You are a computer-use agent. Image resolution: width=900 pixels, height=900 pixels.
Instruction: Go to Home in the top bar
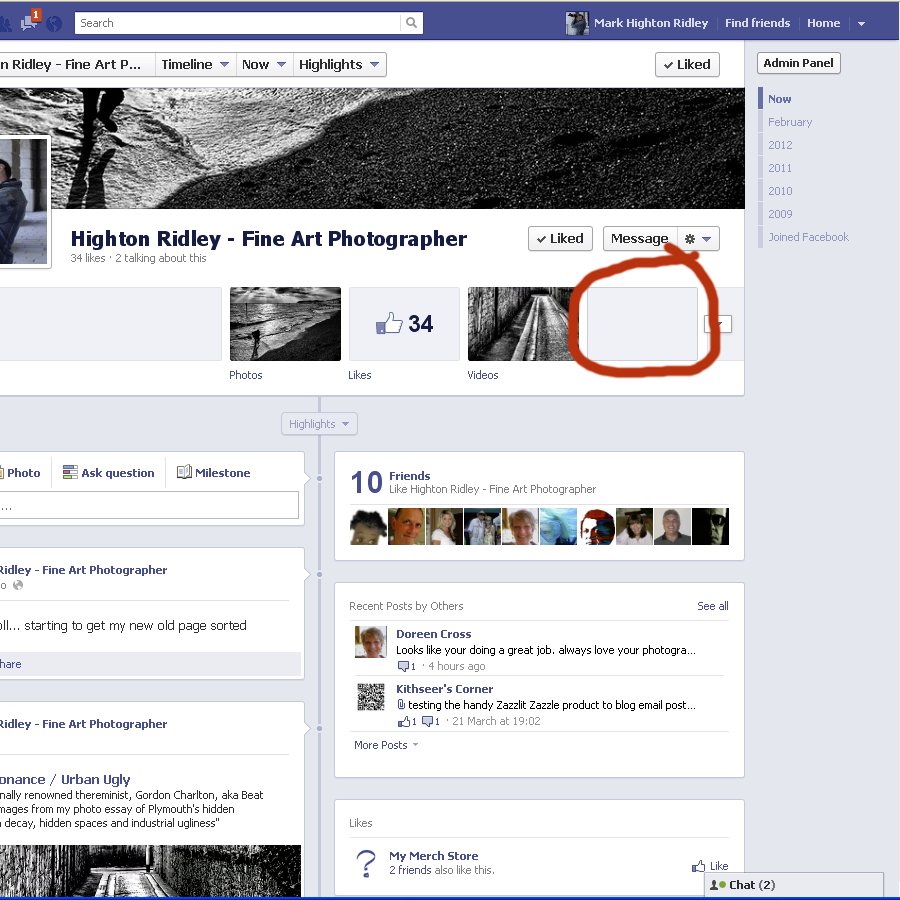(x=823, y=23)
